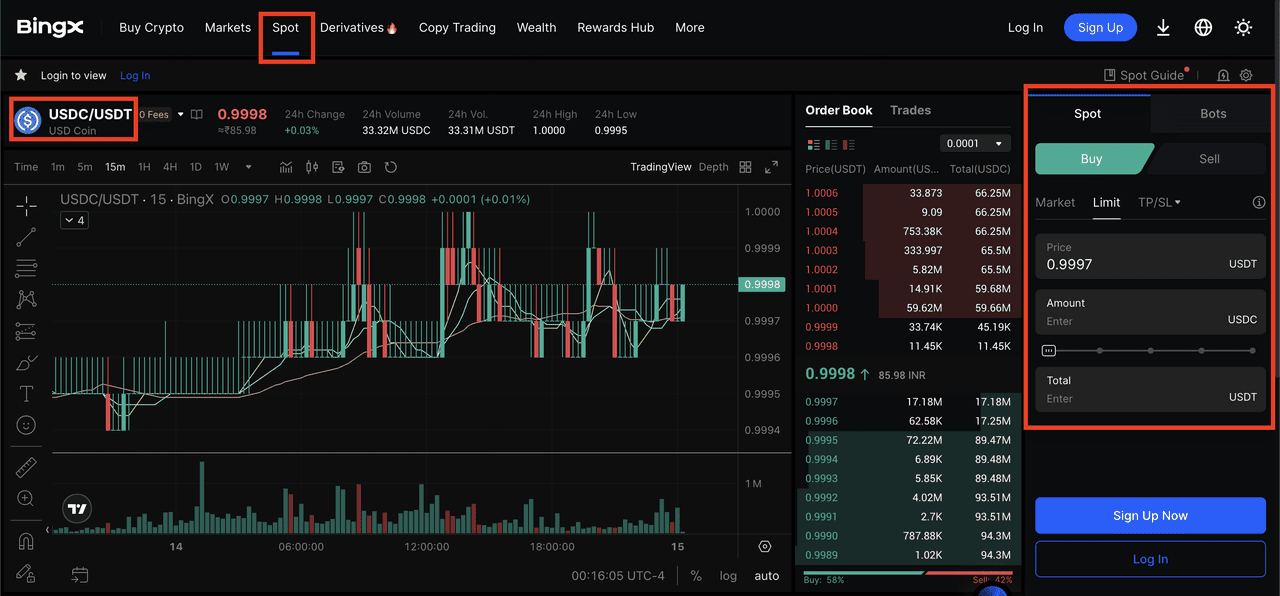Click the Log In link next to Login to view
The width and height of the screenshot is (1280, 596).
[x=135, y=76]
